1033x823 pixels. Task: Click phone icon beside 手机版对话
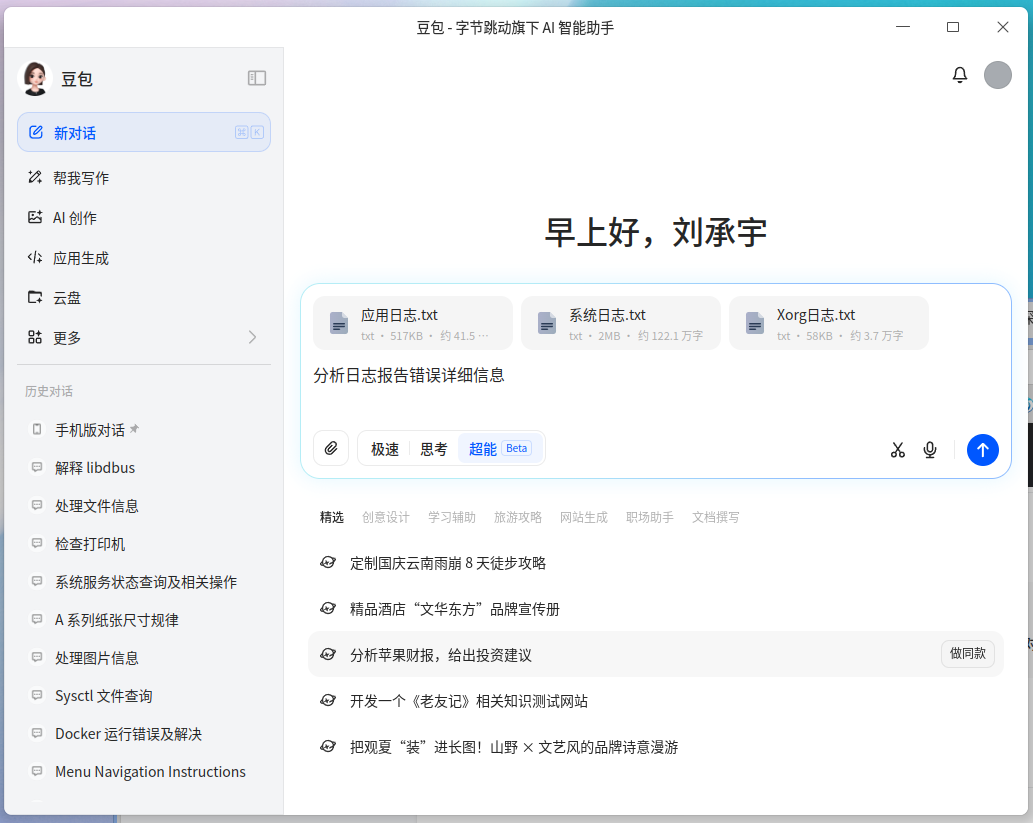tap(37, 430)
